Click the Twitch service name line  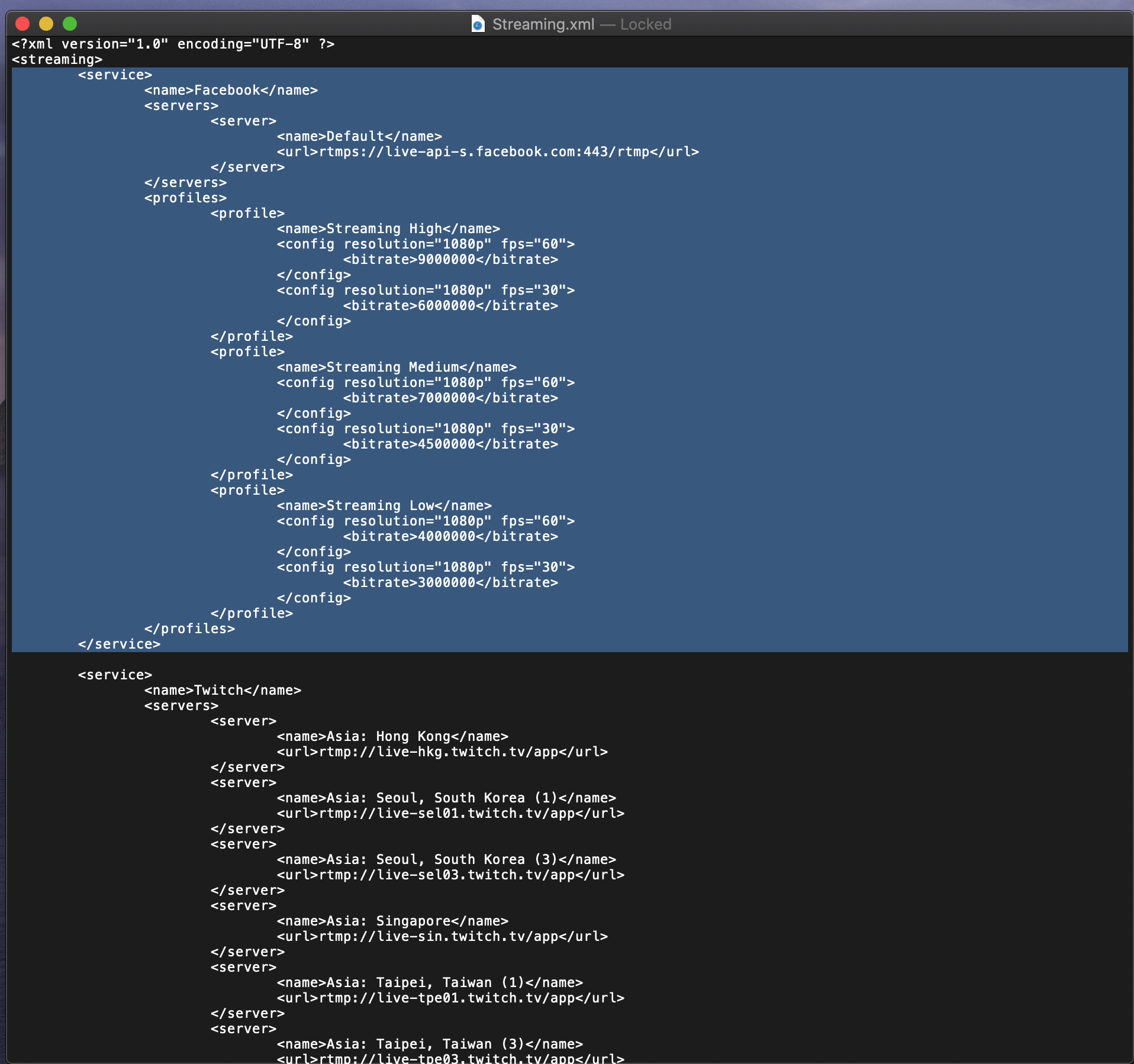point(223,691)
